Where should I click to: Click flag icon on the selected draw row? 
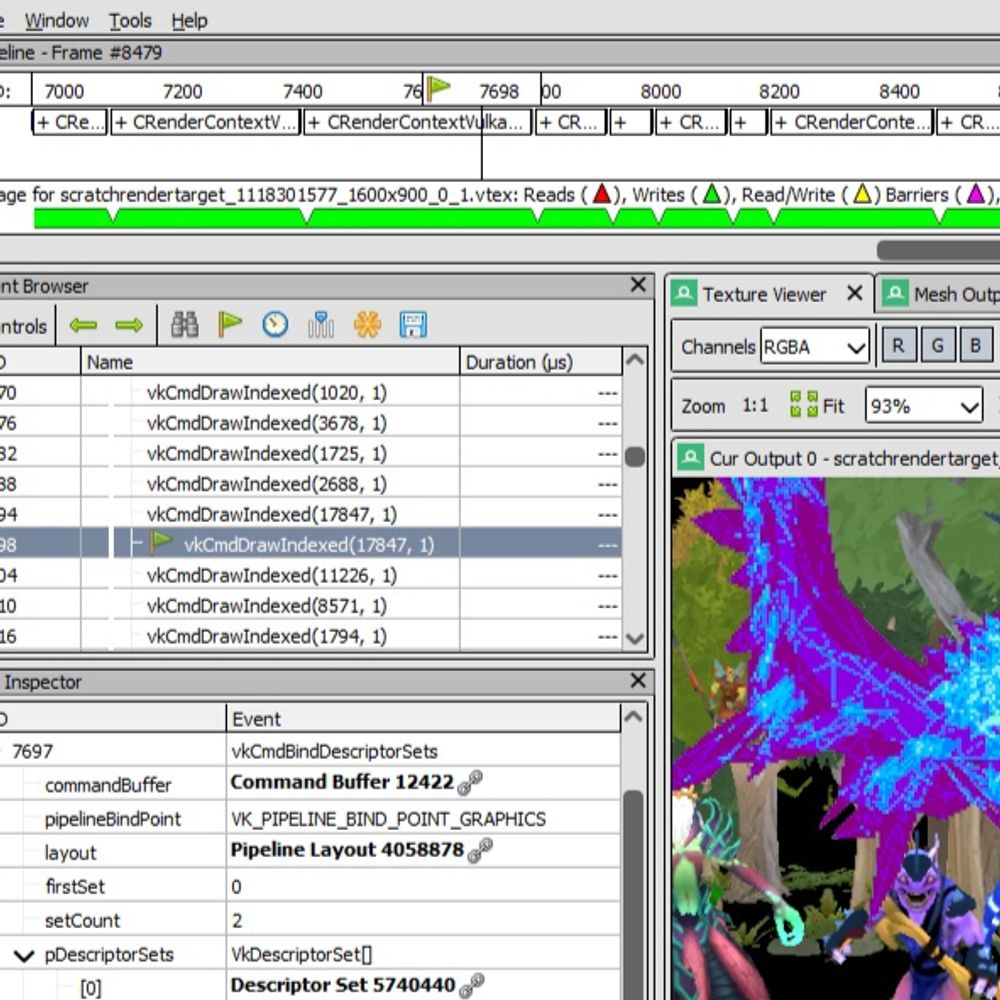[161, 544]
